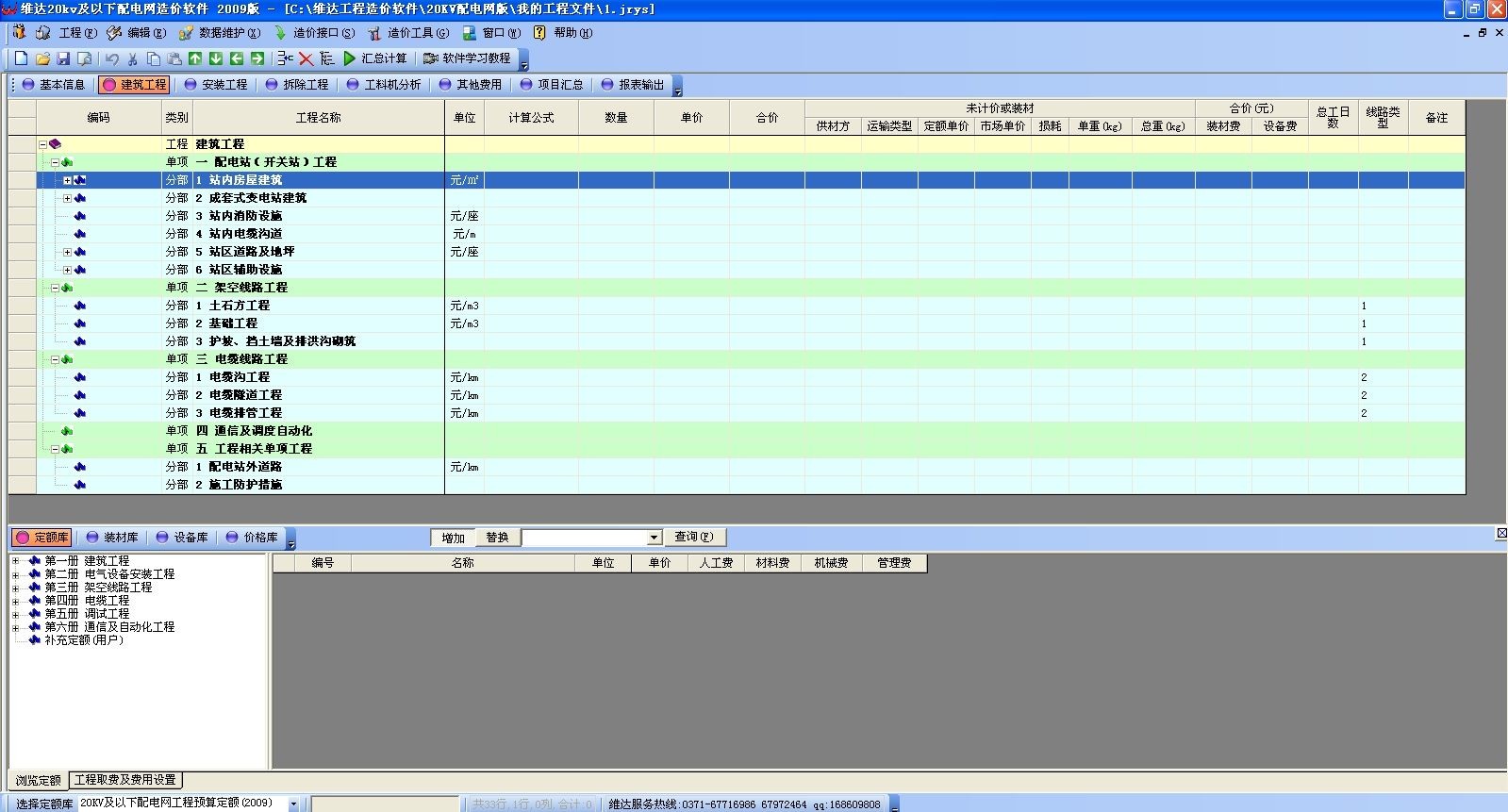Select 补充定额(用户) in quota tree
Screen dimensions: 1508x812
[84, 640]
